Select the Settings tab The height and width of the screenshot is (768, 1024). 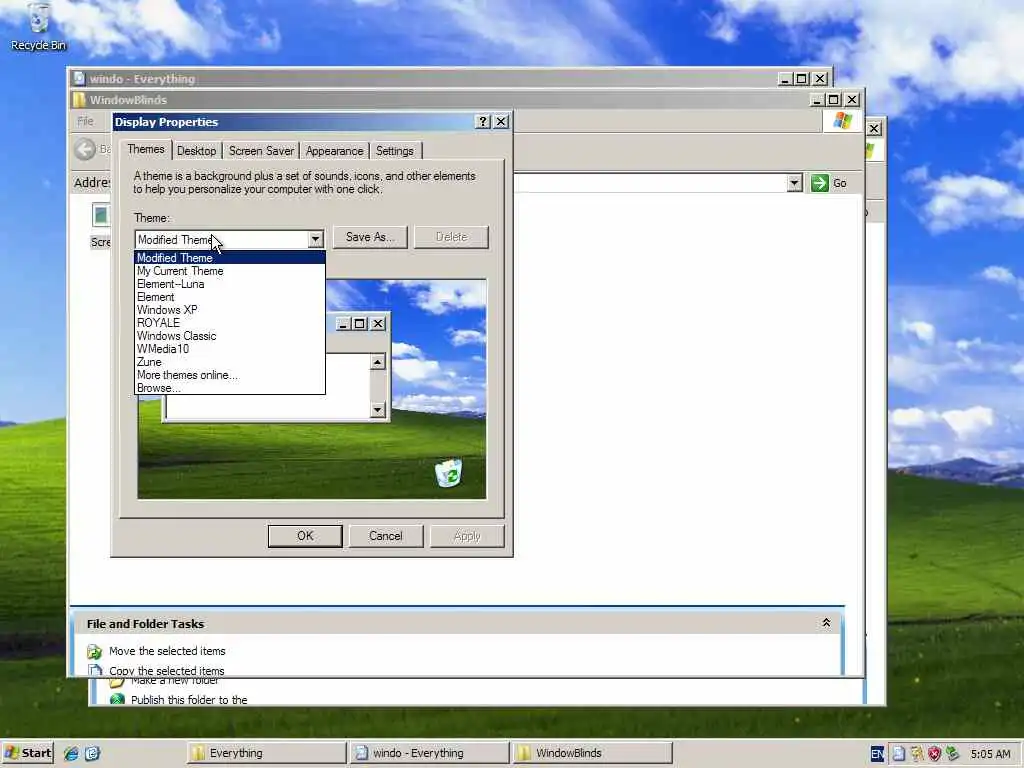pos(394,151)
